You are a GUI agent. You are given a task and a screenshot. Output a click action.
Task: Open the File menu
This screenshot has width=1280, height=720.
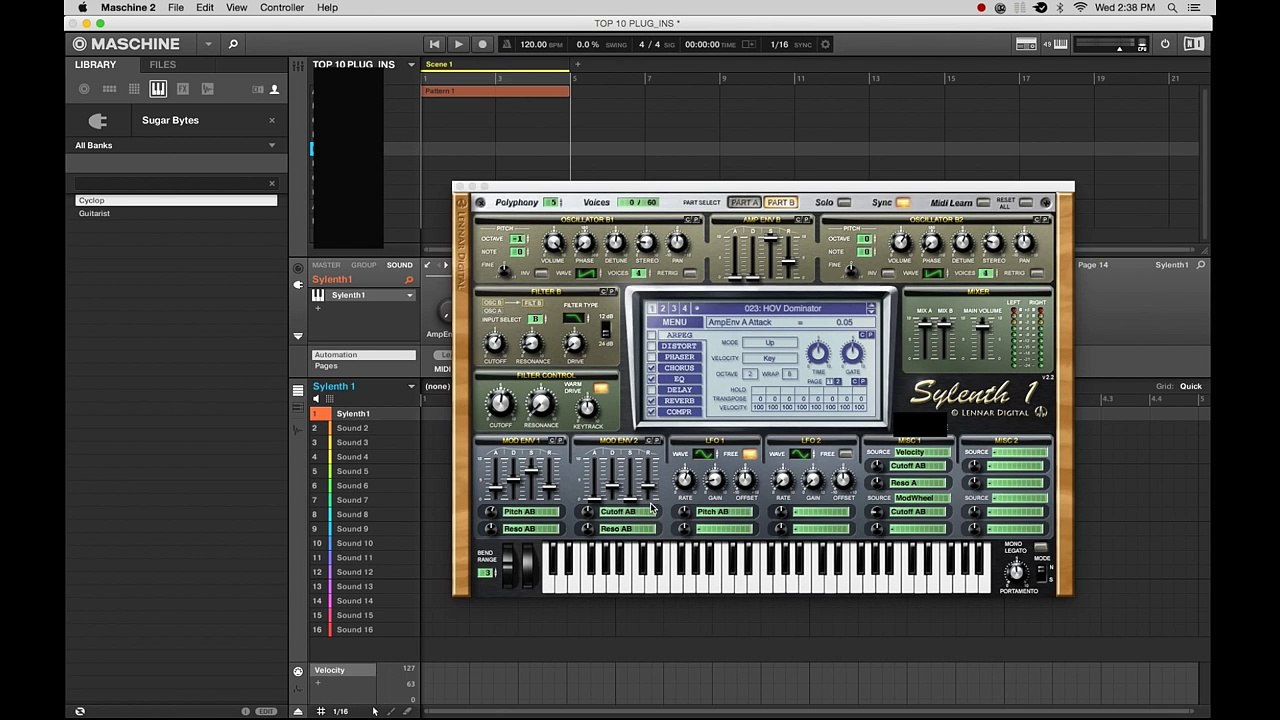[x=175, y=8]
